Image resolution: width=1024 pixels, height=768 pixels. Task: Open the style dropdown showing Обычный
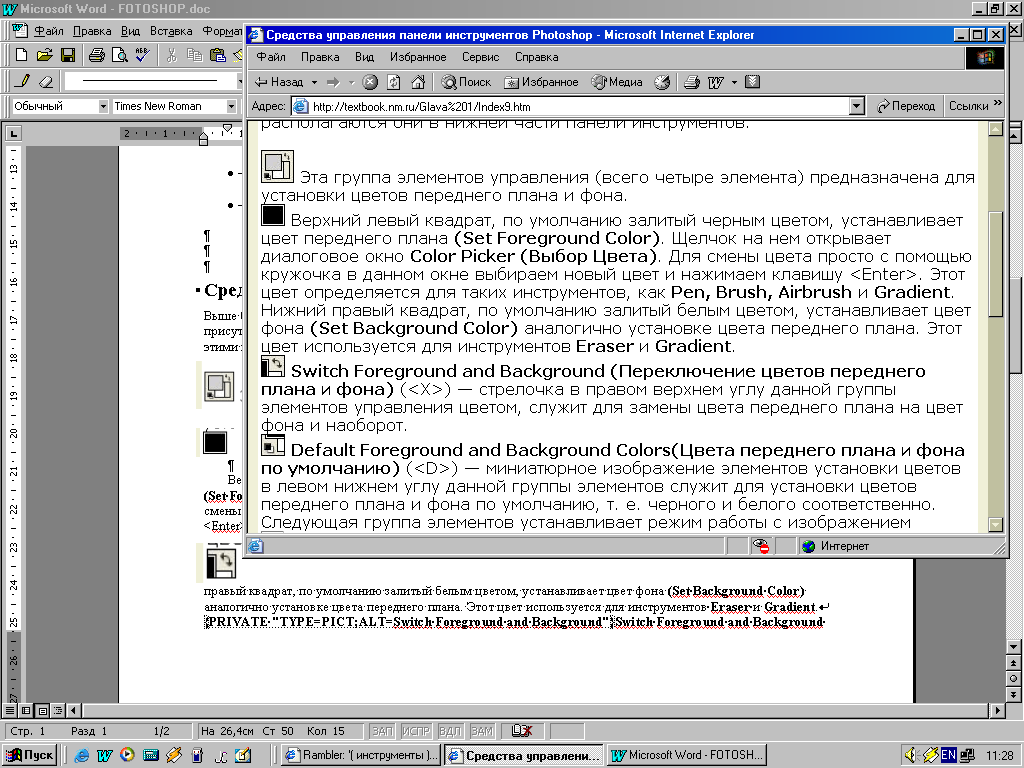[103, 106]
